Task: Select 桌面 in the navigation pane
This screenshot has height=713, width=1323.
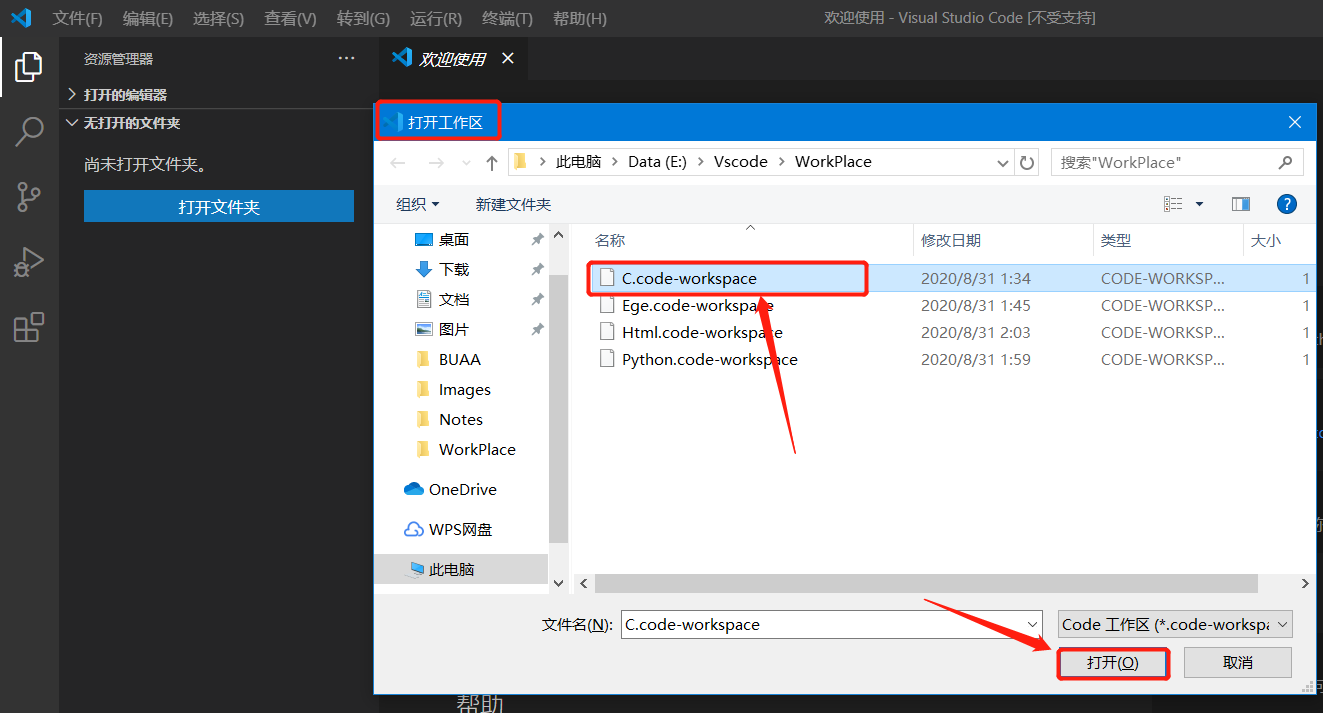Action: tap(454, 239)
